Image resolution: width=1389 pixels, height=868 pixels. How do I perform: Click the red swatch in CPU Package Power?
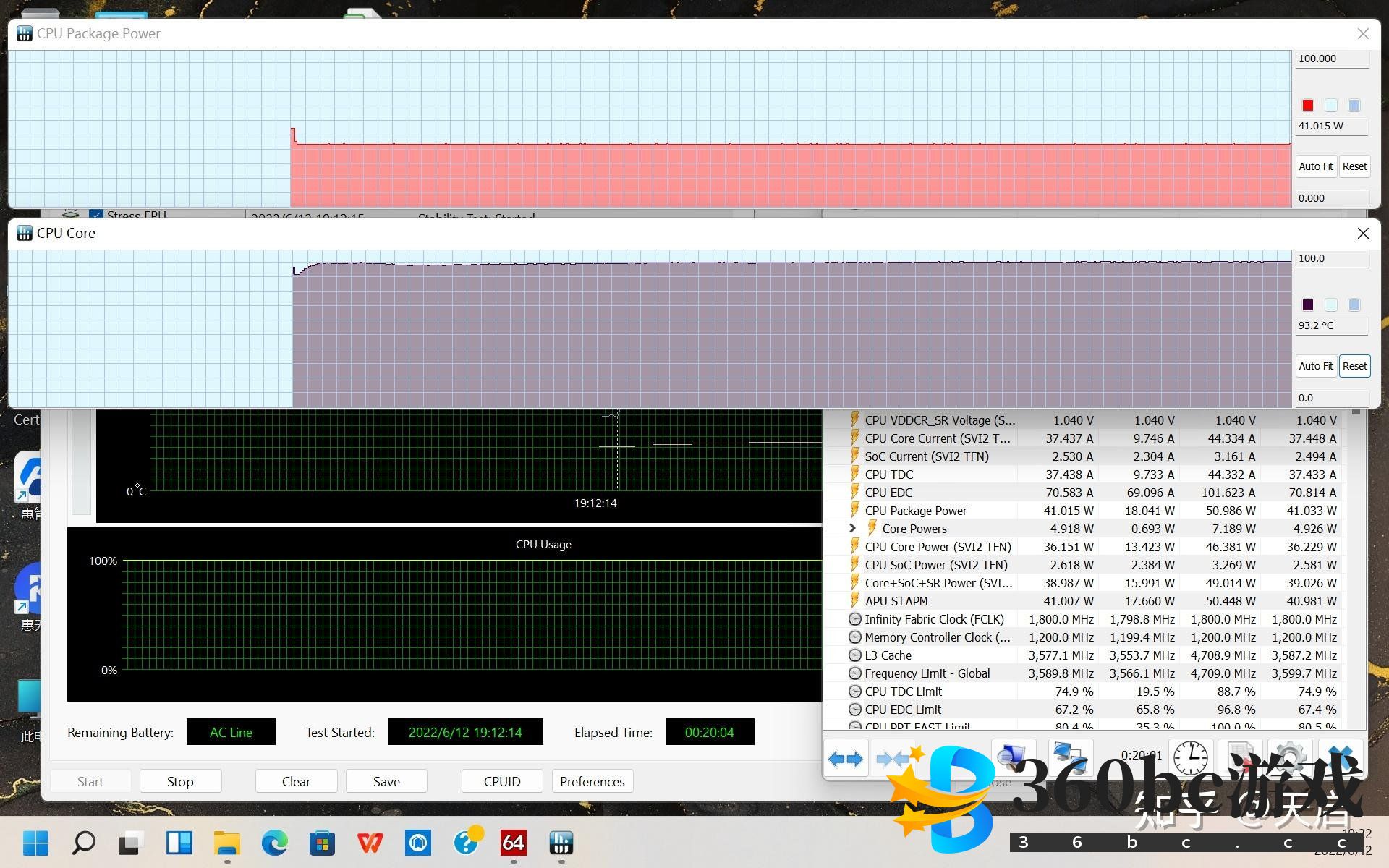click(x=1308, y=106)
